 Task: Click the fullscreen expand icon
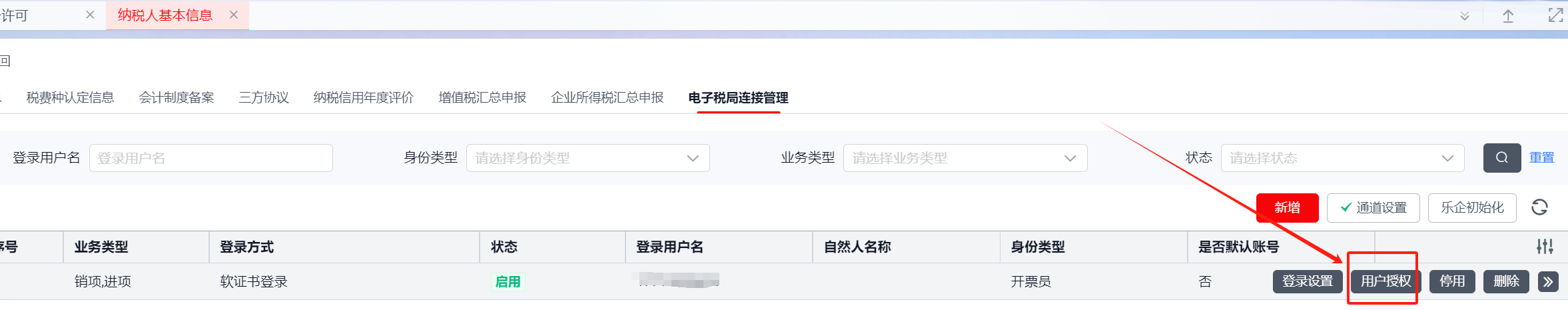(x=1555, y=15)
